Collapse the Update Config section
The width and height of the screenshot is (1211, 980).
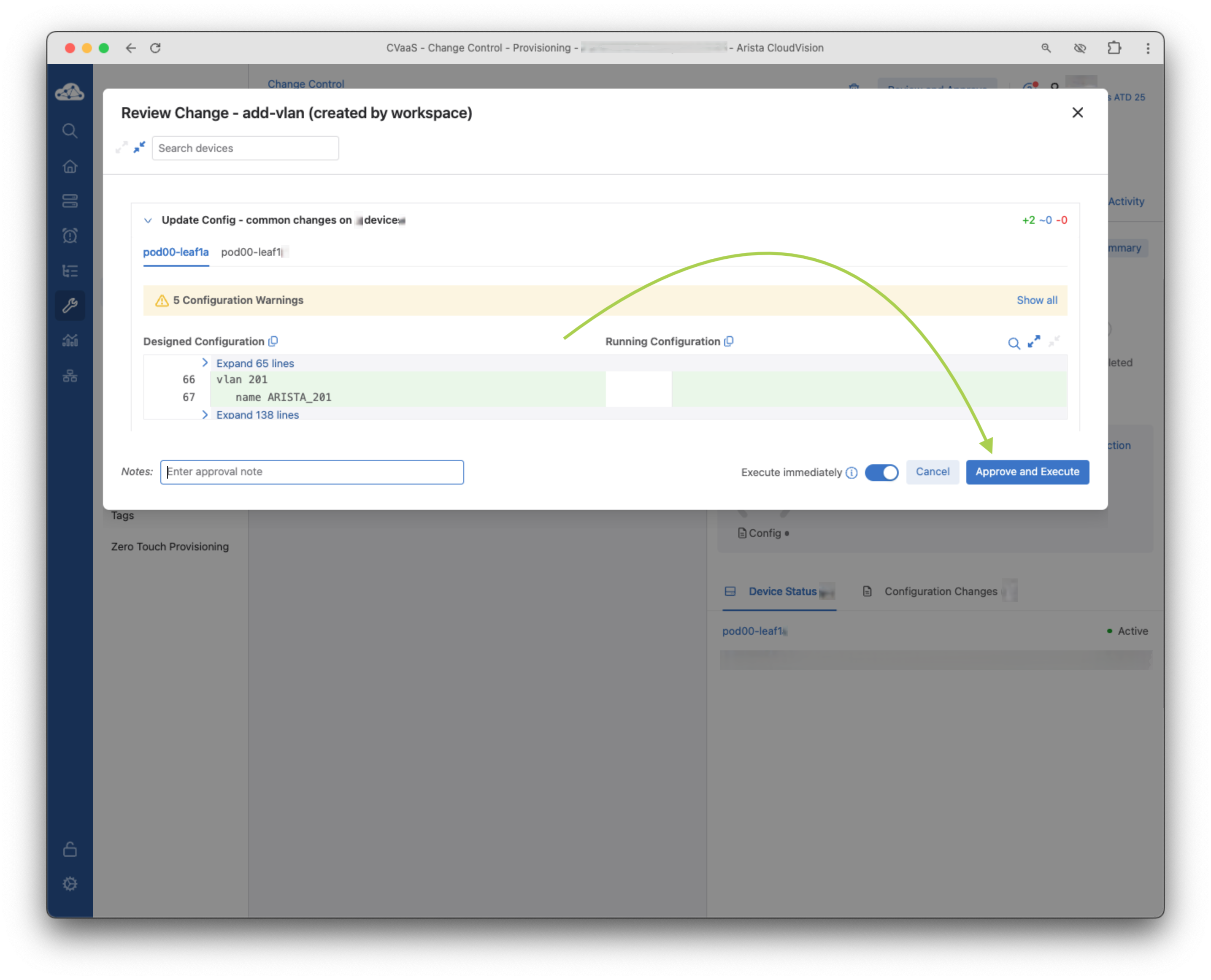pyautogui.click(x=148, y=220)
